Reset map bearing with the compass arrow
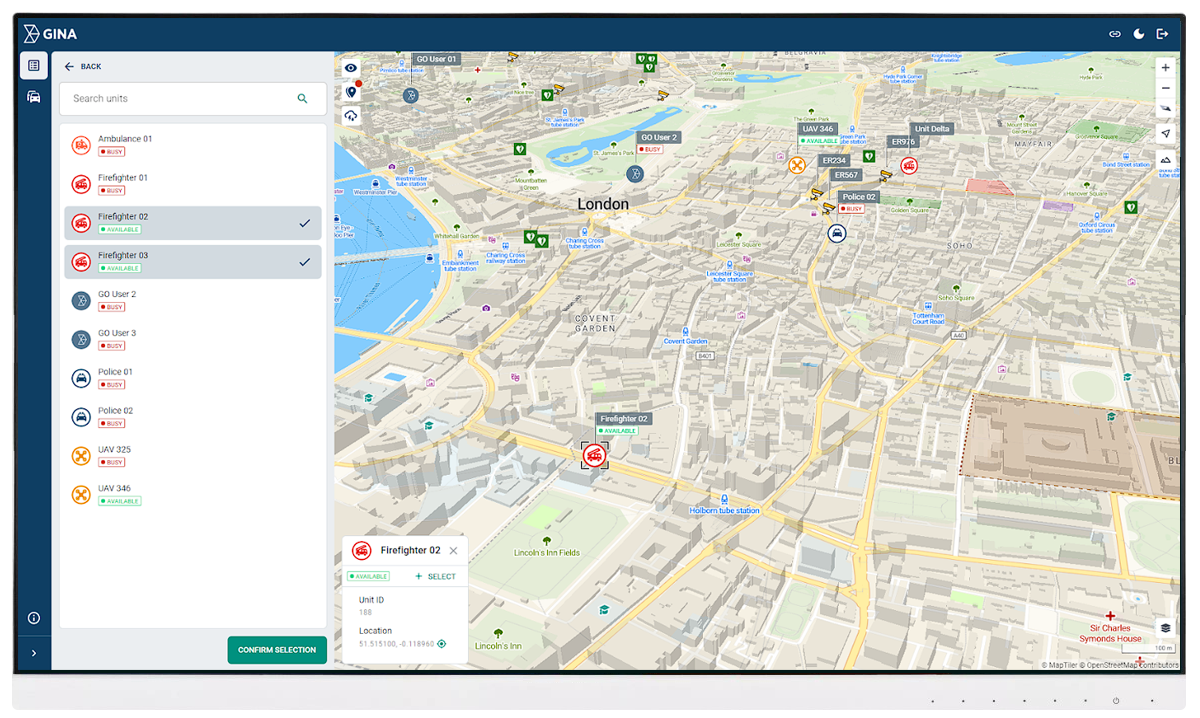 tap(1165, 108)
